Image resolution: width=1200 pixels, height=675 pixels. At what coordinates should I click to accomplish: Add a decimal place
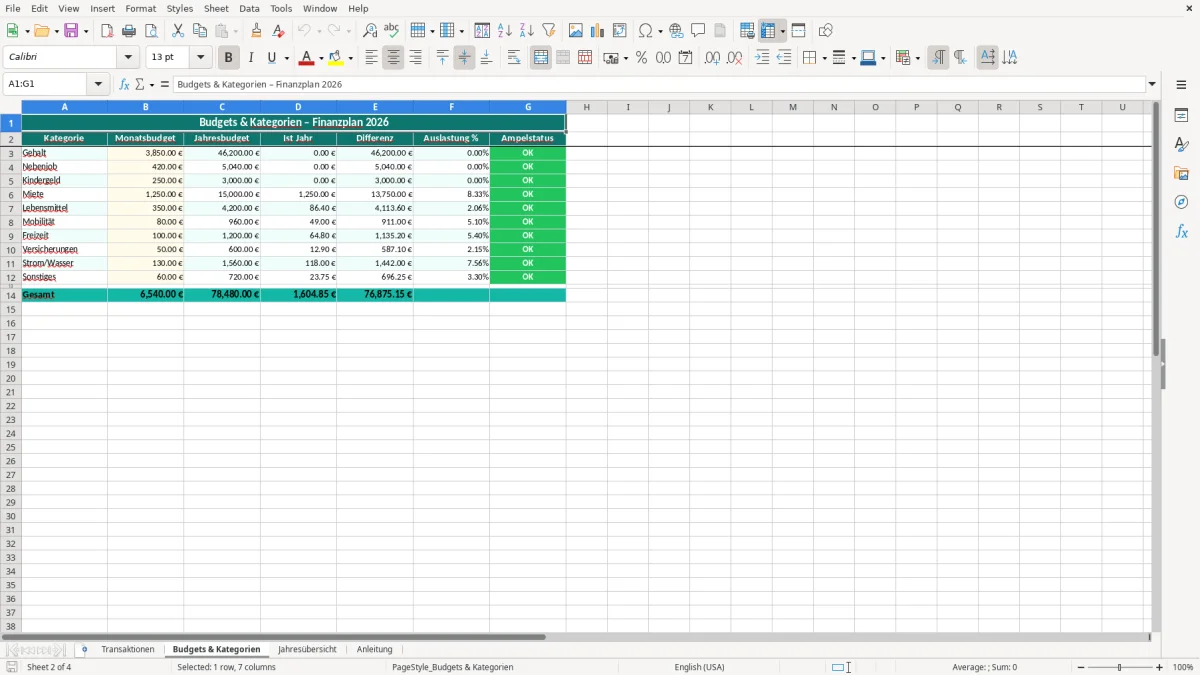coord(712,58)
